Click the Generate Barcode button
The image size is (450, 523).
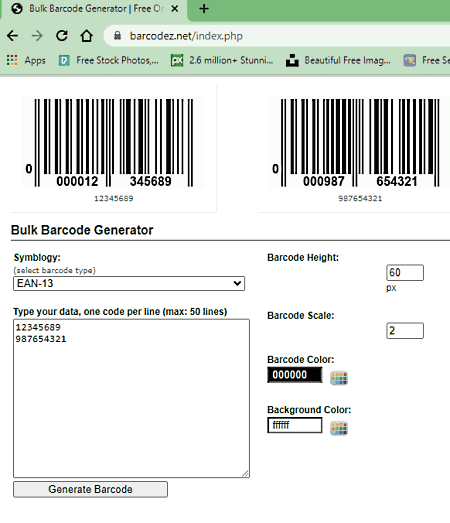(90, 489)
